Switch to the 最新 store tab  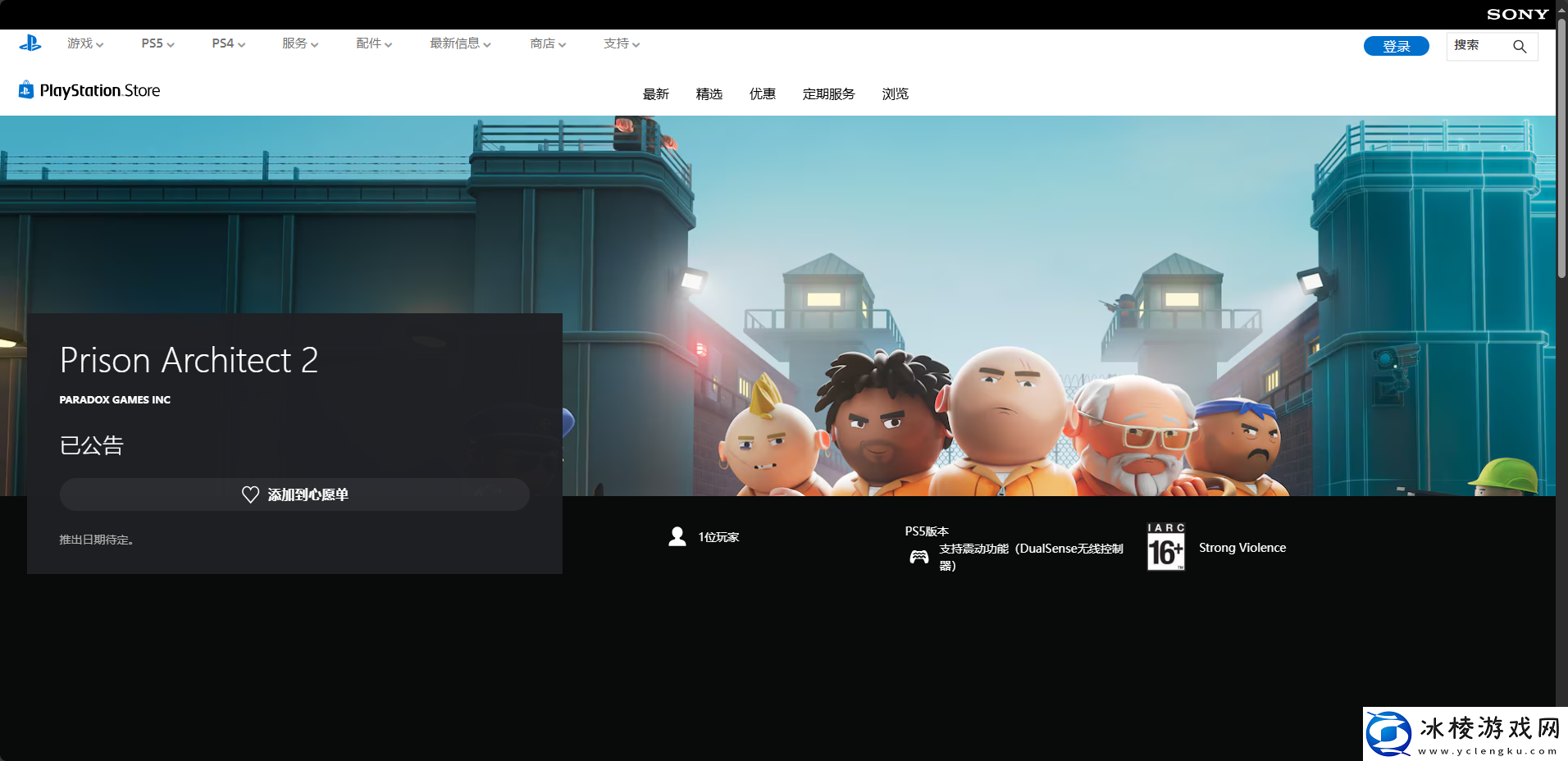coord(656,94)
